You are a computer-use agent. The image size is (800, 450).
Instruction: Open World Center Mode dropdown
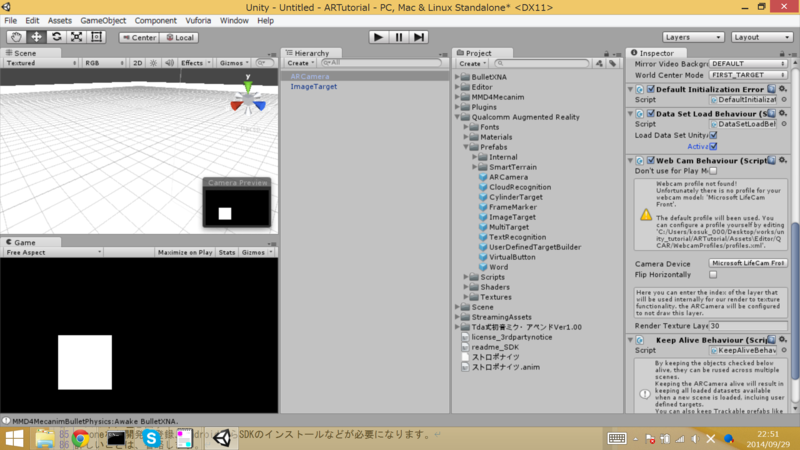click(748, 75)
